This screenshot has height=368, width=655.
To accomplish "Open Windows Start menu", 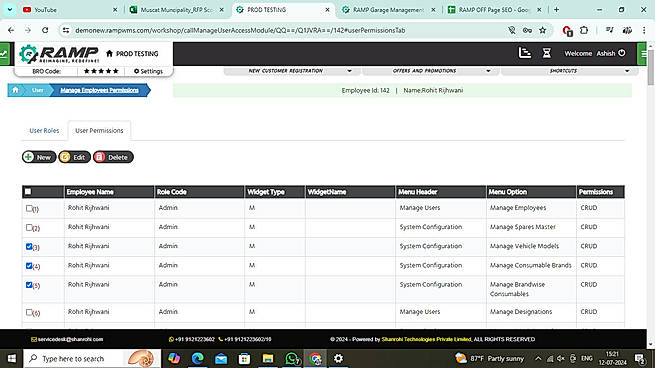I will pyautogui.click(x=12, y=358).
